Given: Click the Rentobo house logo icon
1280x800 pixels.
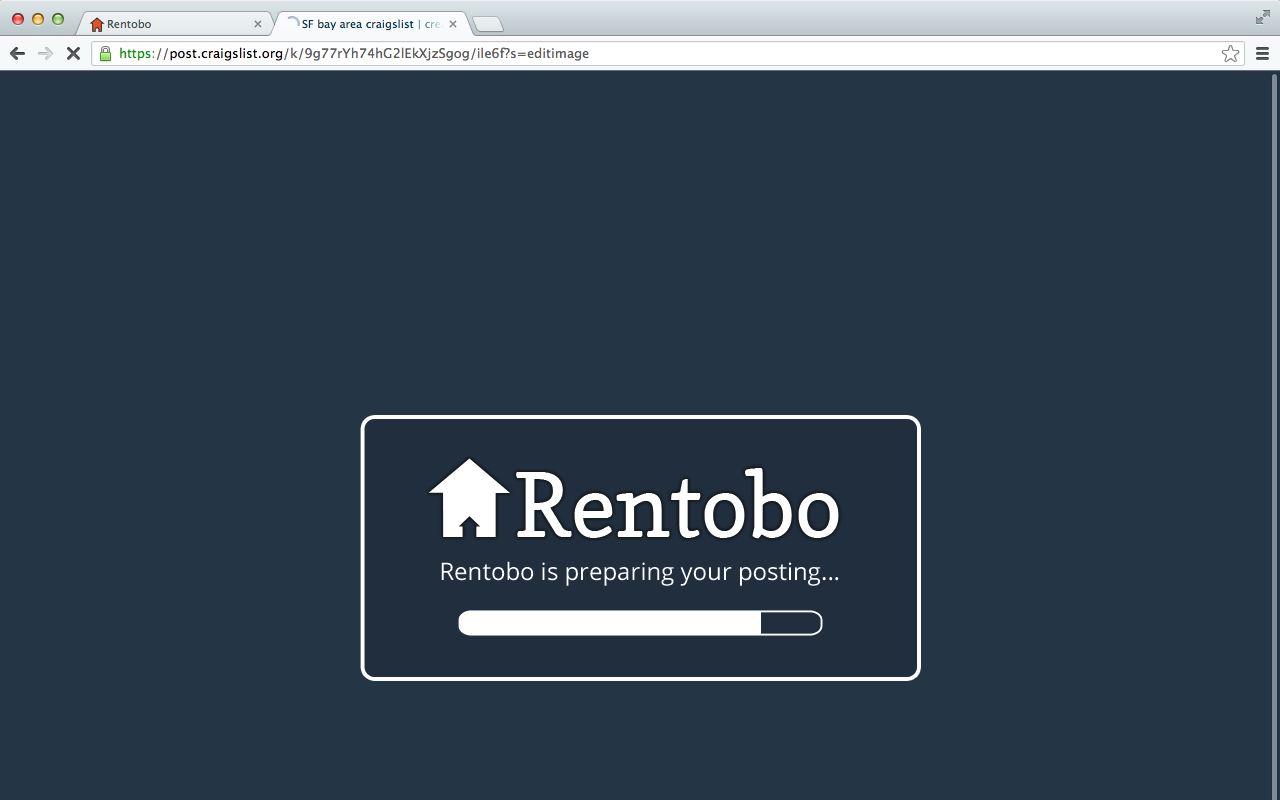Looking at the screenshot, I should 469,498.
